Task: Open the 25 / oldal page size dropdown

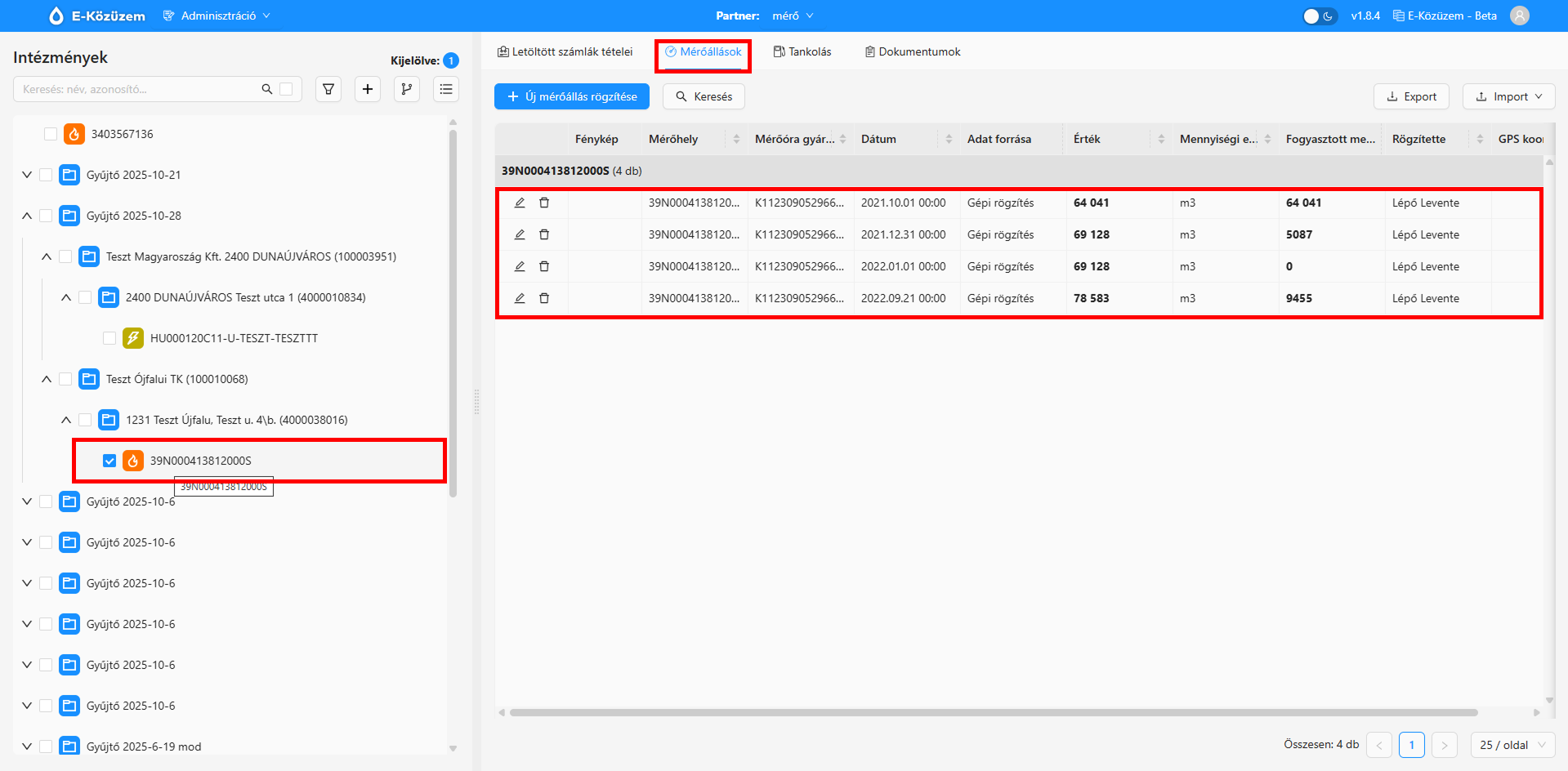Action: (x=1513, y=745)
